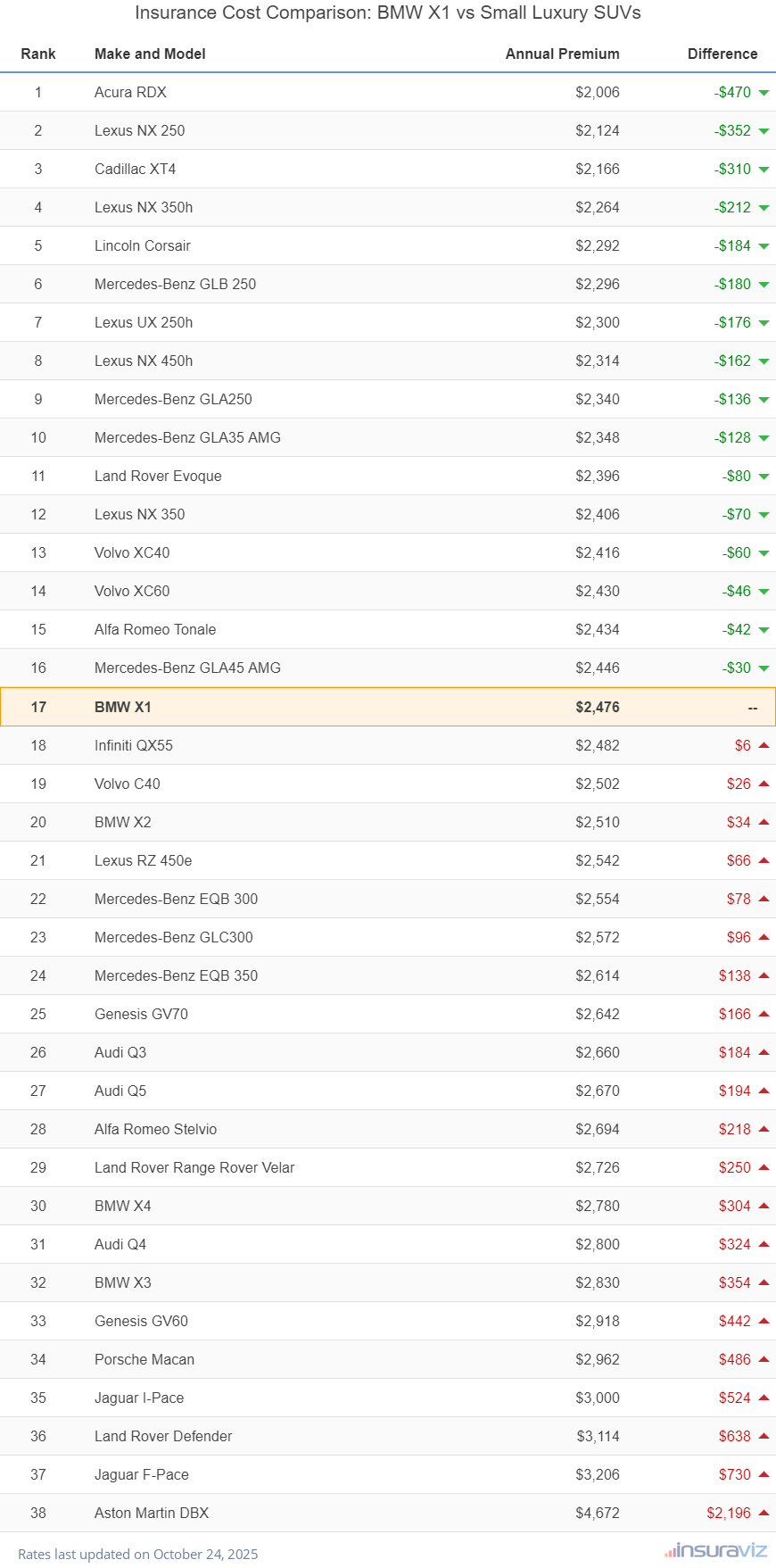The image size is (776, 1568).
Task: Click the Annual Premium column header
Action: pyautogui.click(x=562, y=54)
